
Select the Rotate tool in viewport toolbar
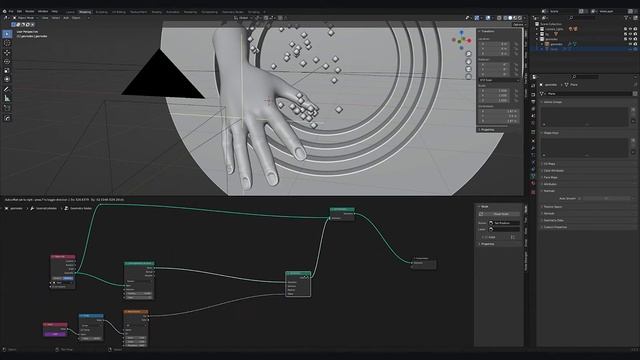click(7, 62)
